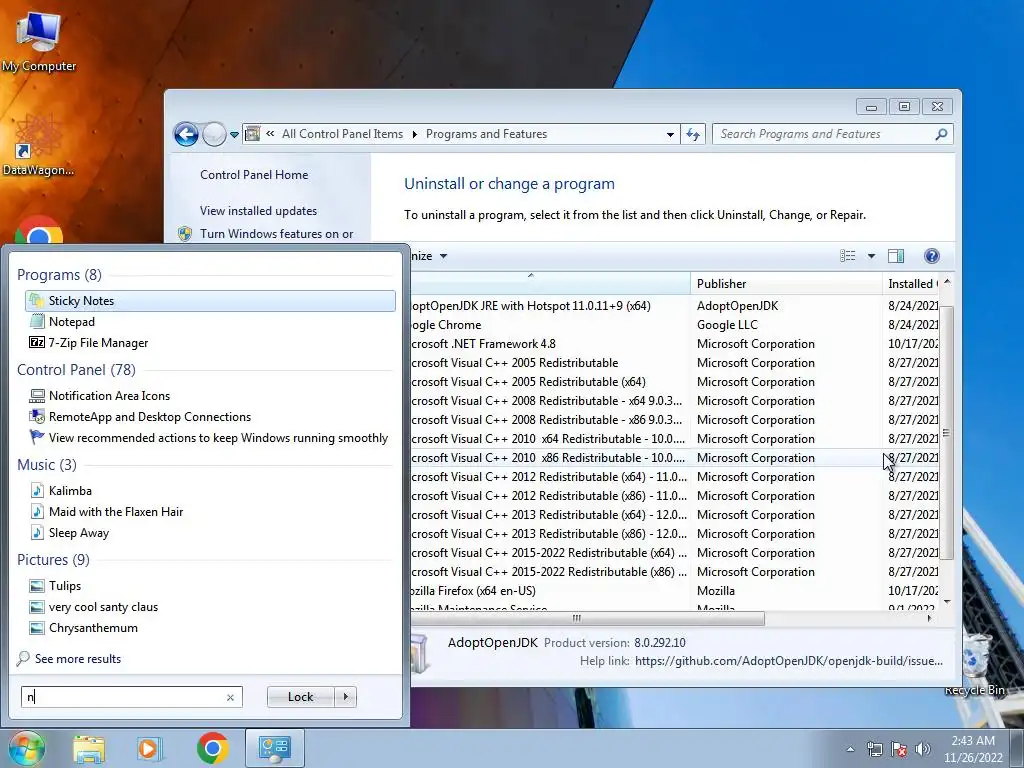Sort list by Publisher column

(786, 283)
